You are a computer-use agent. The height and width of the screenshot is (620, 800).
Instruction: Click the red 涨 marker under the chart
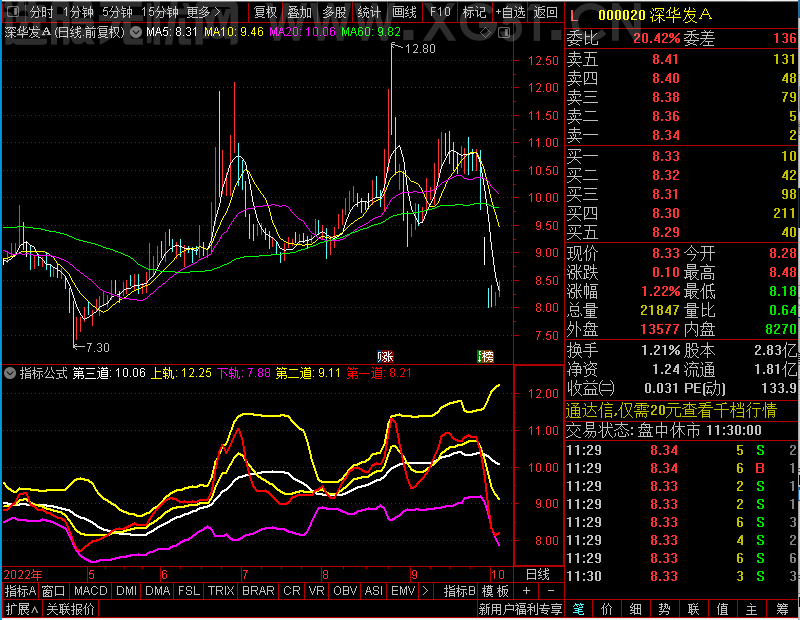click(x=385, y=356)
